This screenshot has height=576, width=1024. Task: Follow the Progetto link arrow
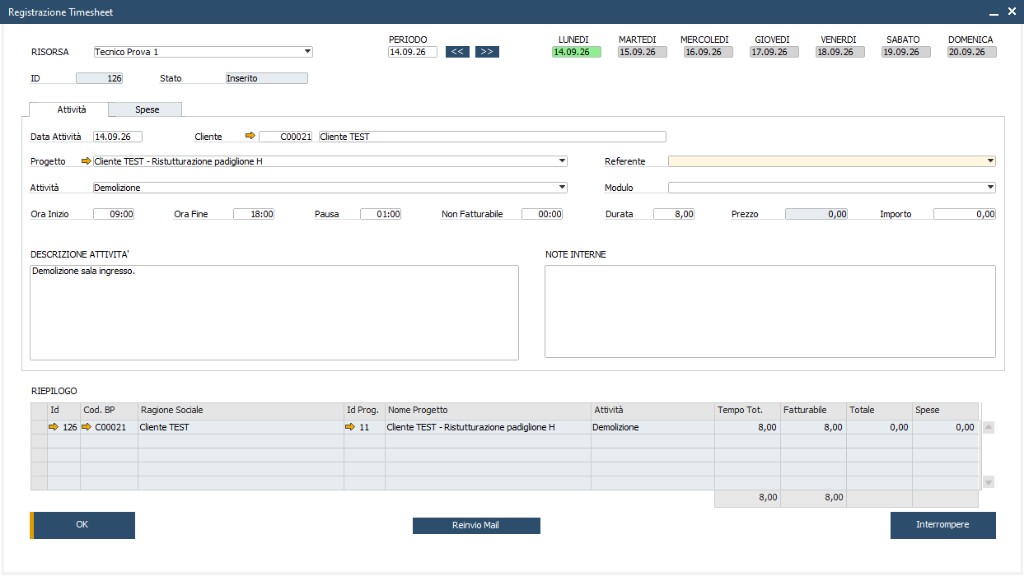pos(86,161)
